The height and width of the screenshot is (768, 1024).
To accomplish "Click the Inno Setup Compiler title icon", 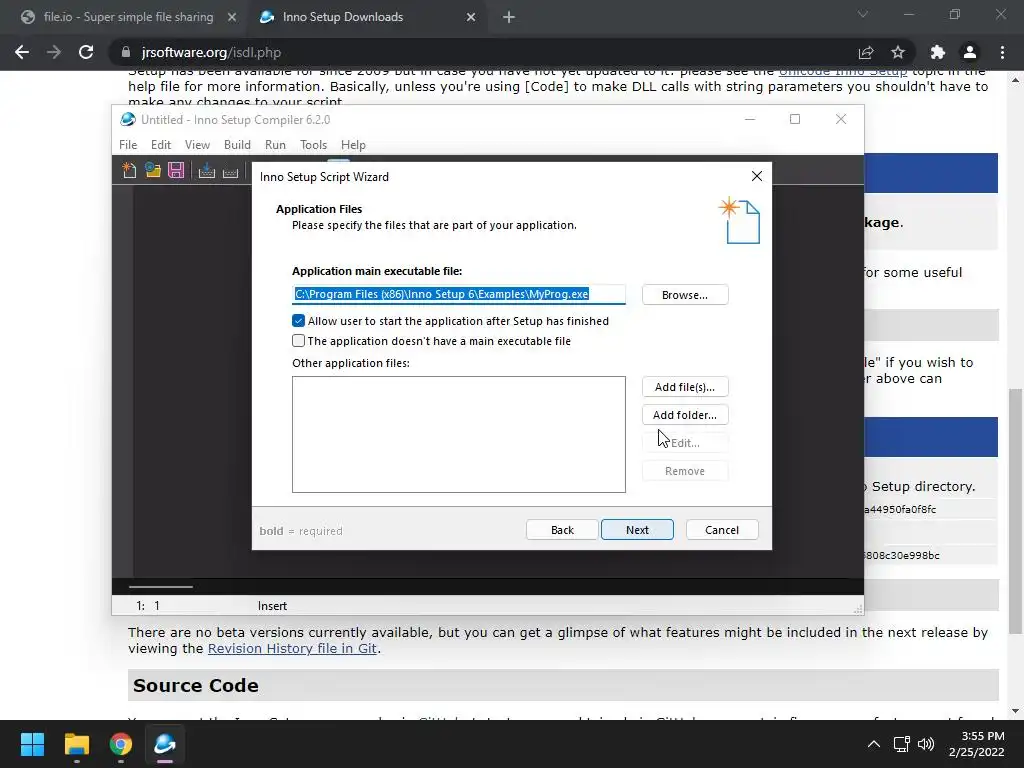I will pyautogui.click(x=128, y=120).
